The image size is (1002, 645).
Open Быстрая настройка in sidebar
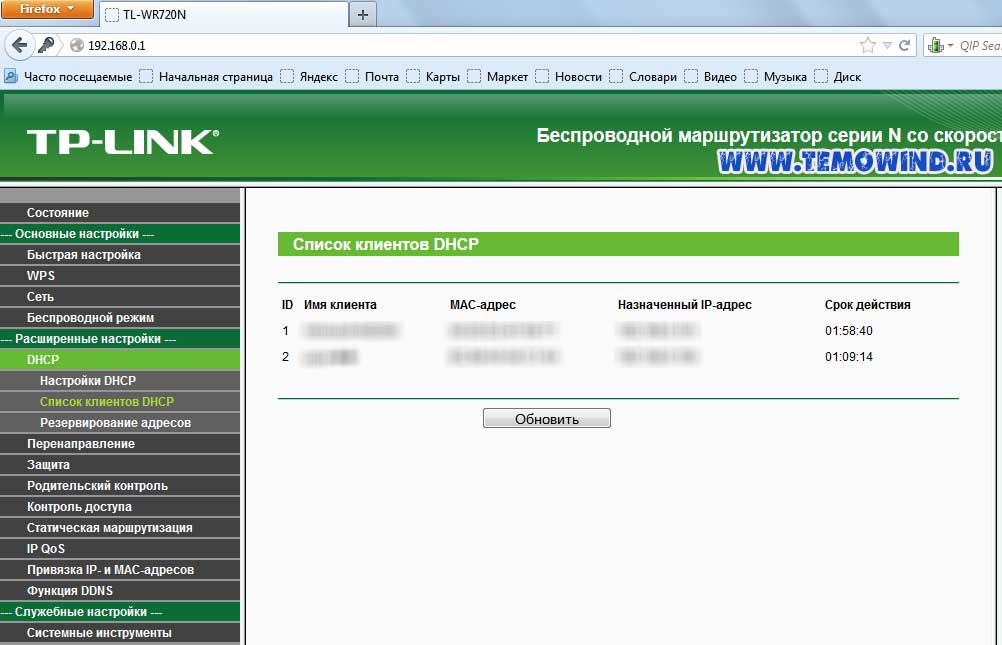pyautogui.click(x=120, y=255)
